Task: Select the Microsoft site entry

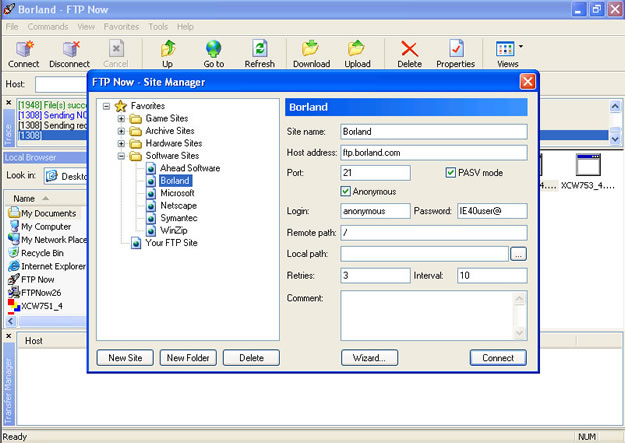Action: [177, 193]
